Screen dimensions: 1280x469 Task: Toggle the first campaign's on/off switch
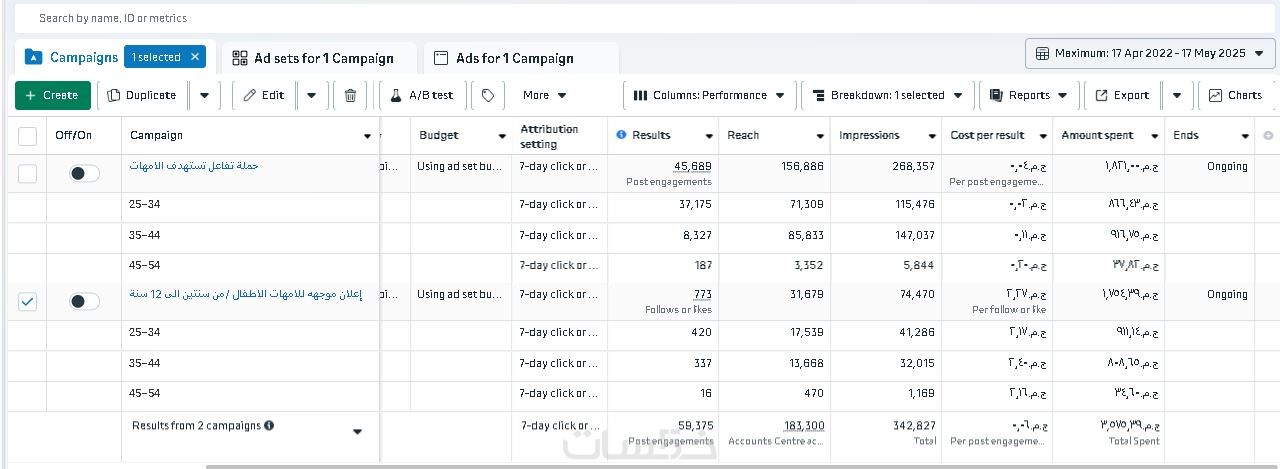click(84, 173)
